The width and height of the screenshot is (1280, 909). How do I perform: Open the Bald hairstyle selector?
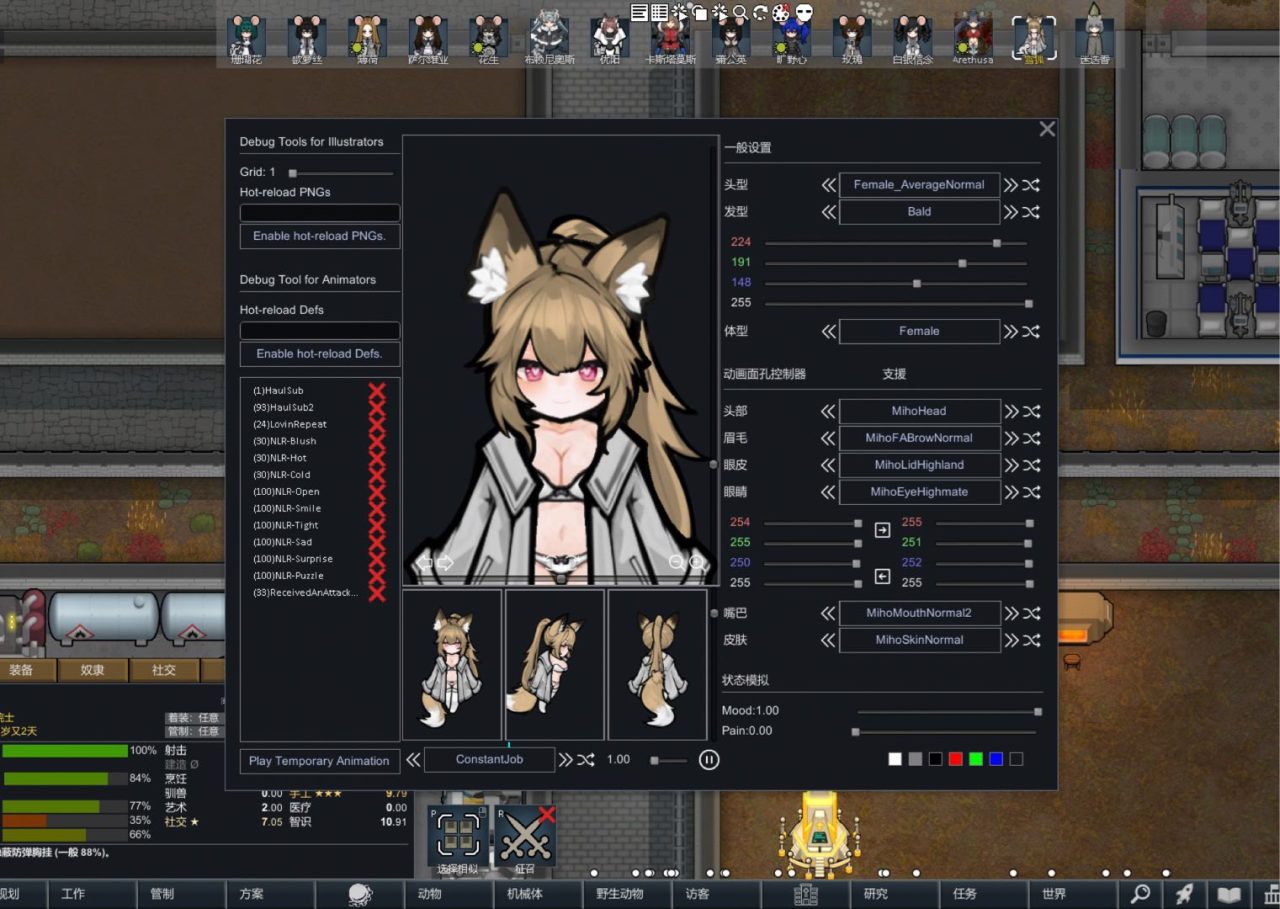(919, 212)
